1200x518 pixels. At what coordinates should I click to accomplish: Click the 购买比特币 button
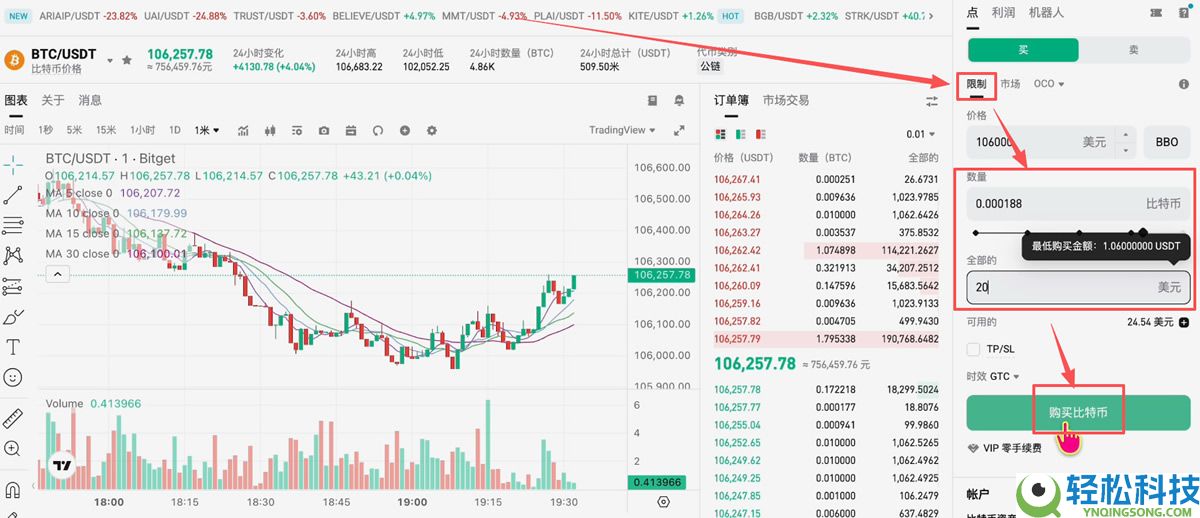point(1078,412)
